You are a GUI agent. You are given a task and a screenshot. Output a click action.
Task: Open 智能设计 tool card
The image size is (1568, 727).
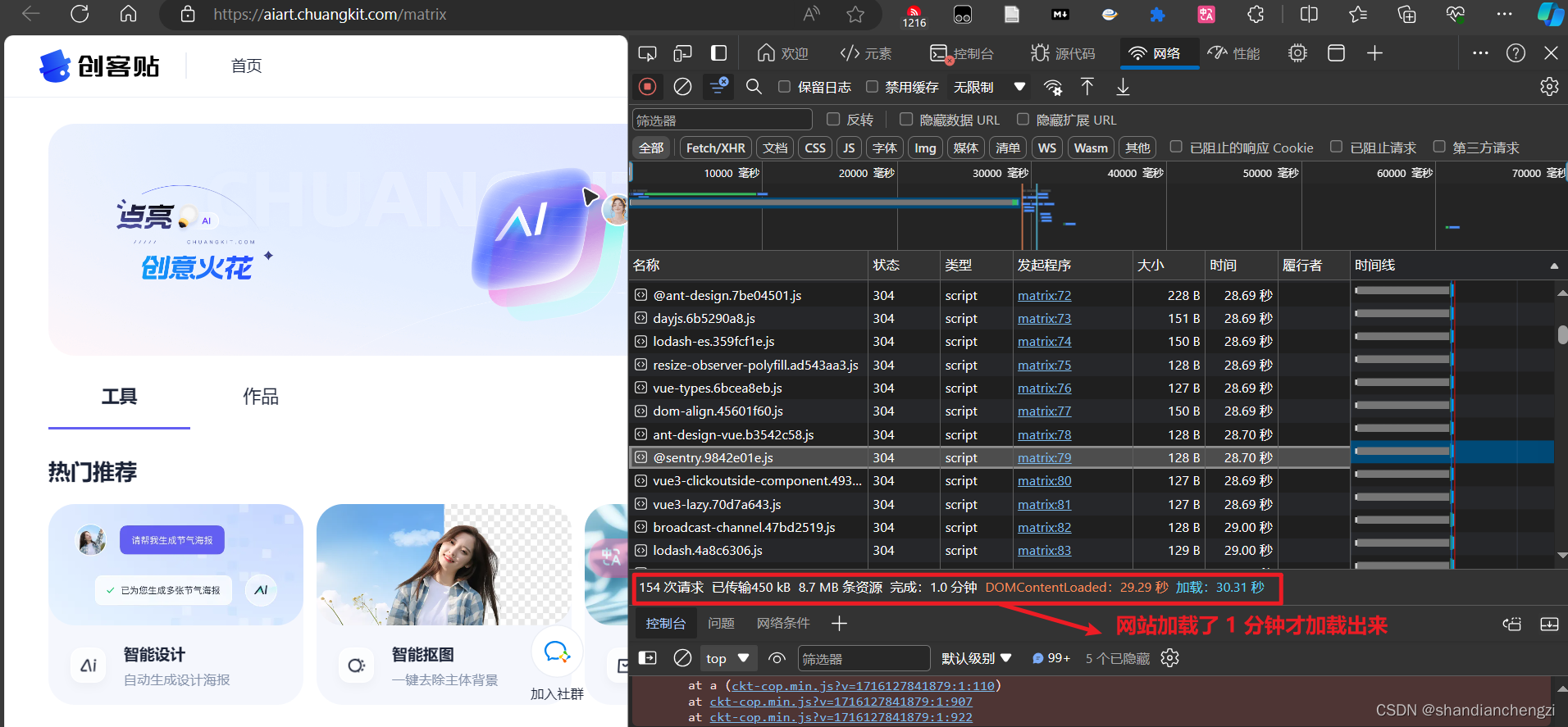tap(175, 604)
